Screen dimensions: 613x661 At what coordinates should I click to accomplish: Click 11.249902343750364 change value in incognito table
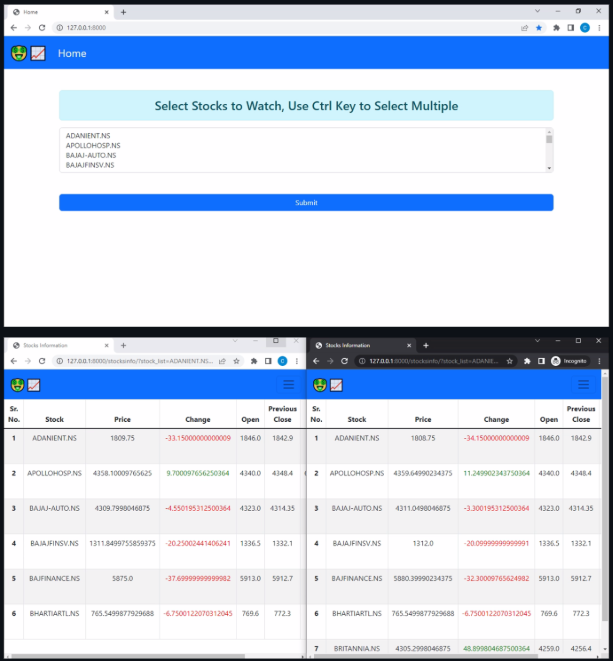point(496,473)
